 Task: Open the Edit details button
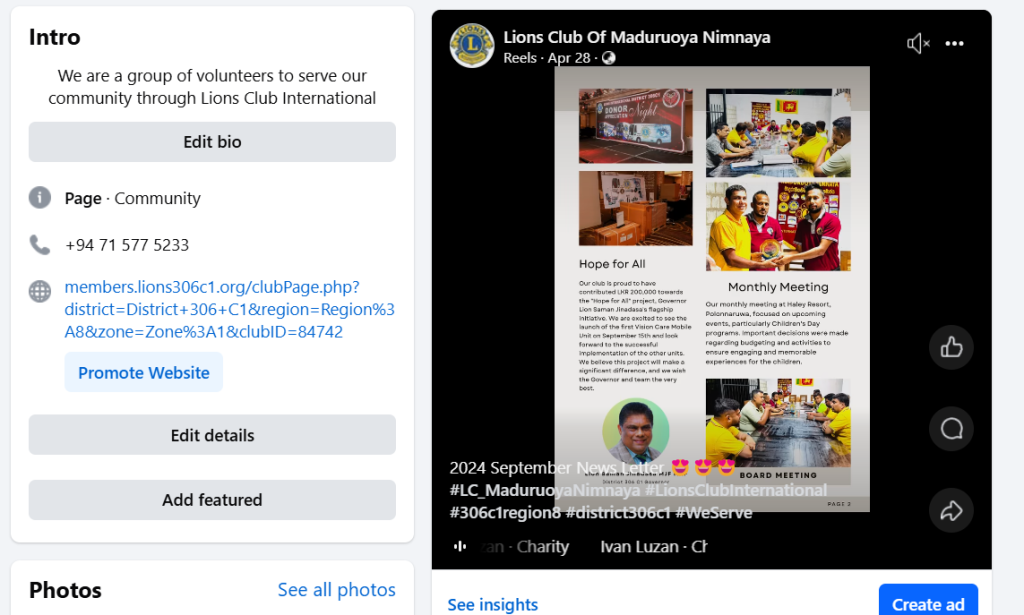(212, 435)
